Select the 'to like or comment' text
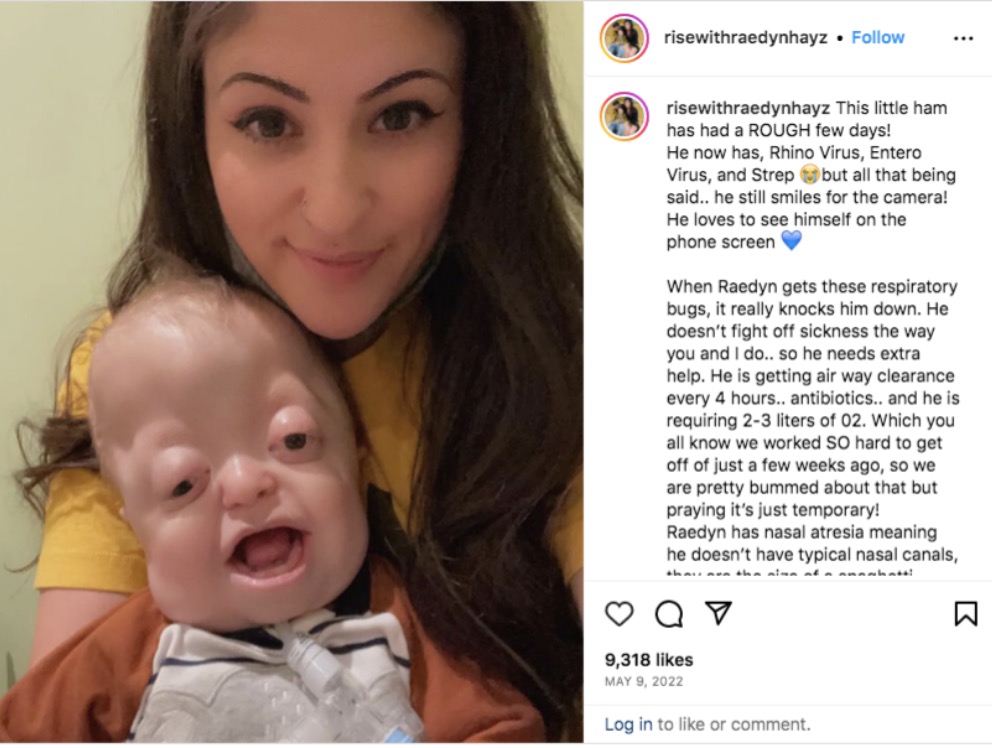Viewport: 992px width, 748px height. pos(734,724)
